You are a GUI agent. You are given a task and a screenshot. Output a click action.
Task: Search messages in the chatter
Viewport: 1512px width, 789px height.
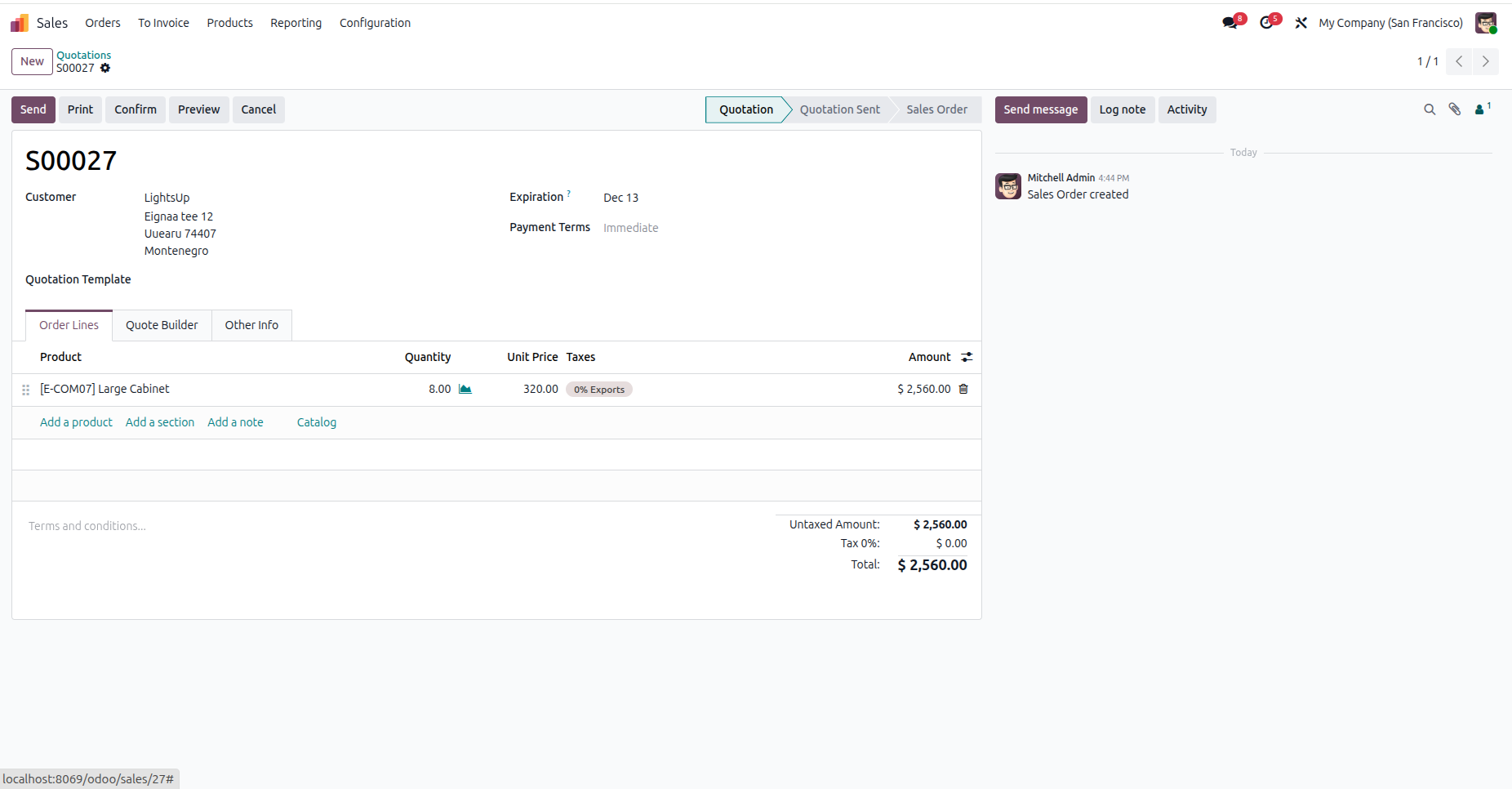click(x=1430, y=109)
